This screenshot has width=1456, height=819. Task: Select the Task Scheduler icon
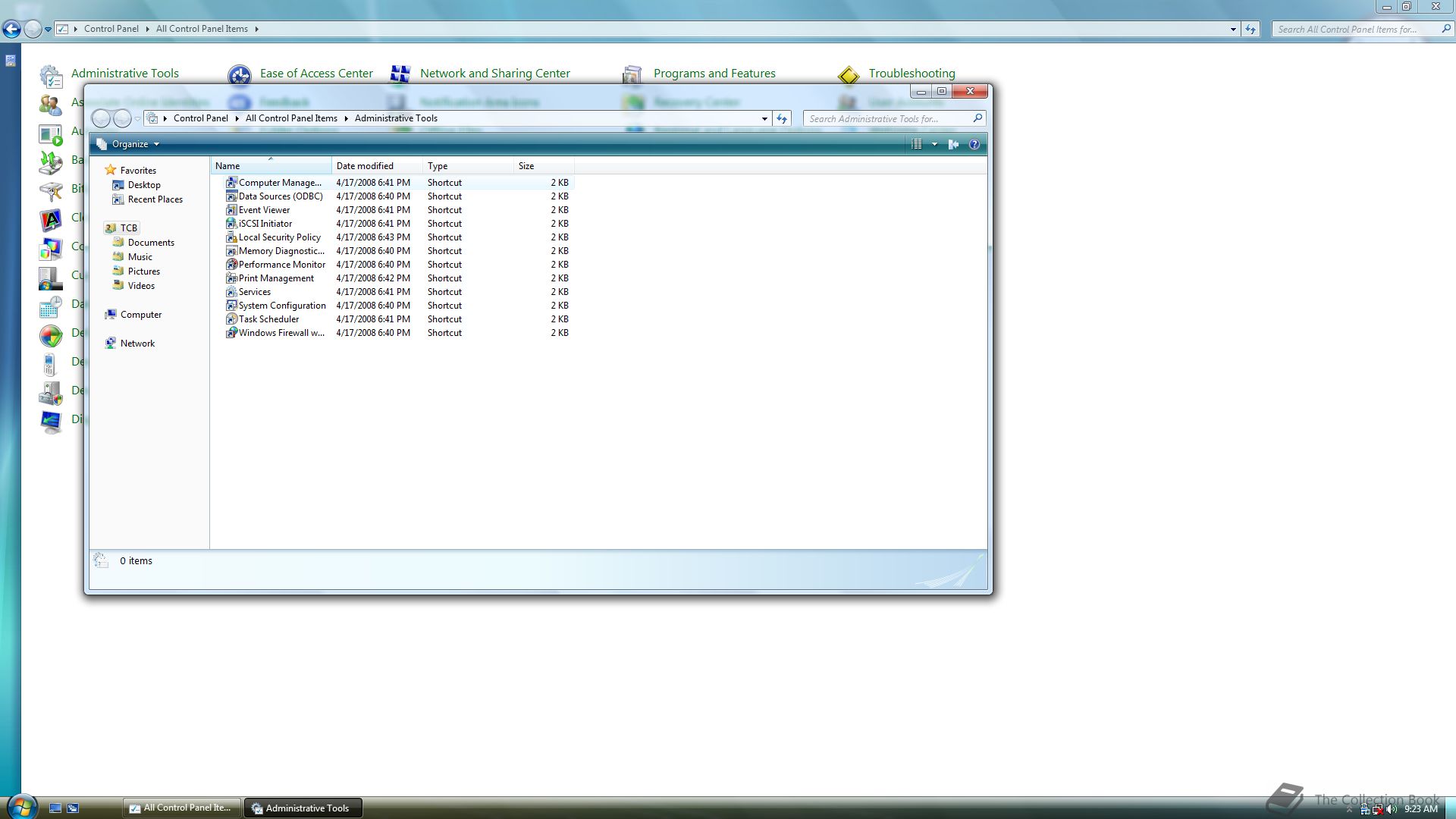[231, 319]
